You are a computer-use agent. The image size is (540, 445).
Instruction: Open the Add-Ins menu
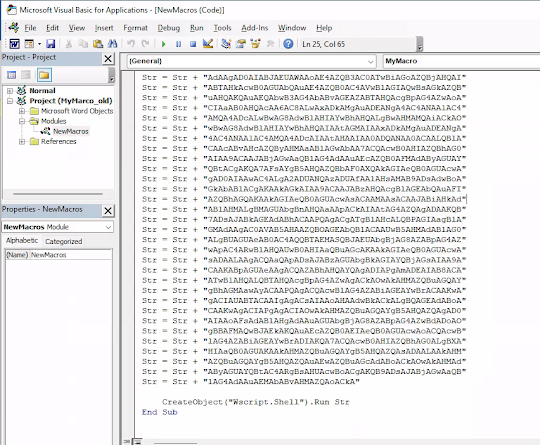click(255, 28)
